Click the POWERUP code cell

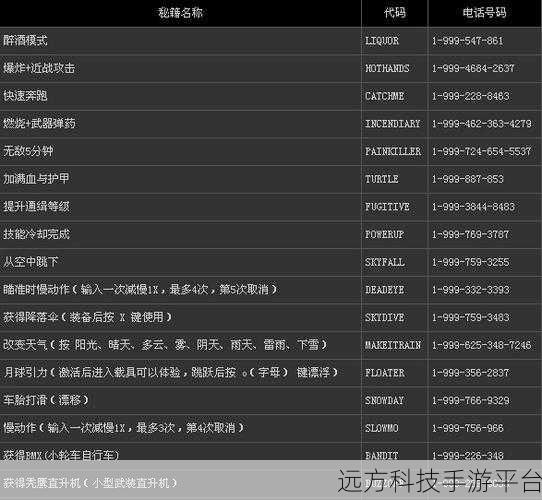pyautogui.click(x=384, y=234)
